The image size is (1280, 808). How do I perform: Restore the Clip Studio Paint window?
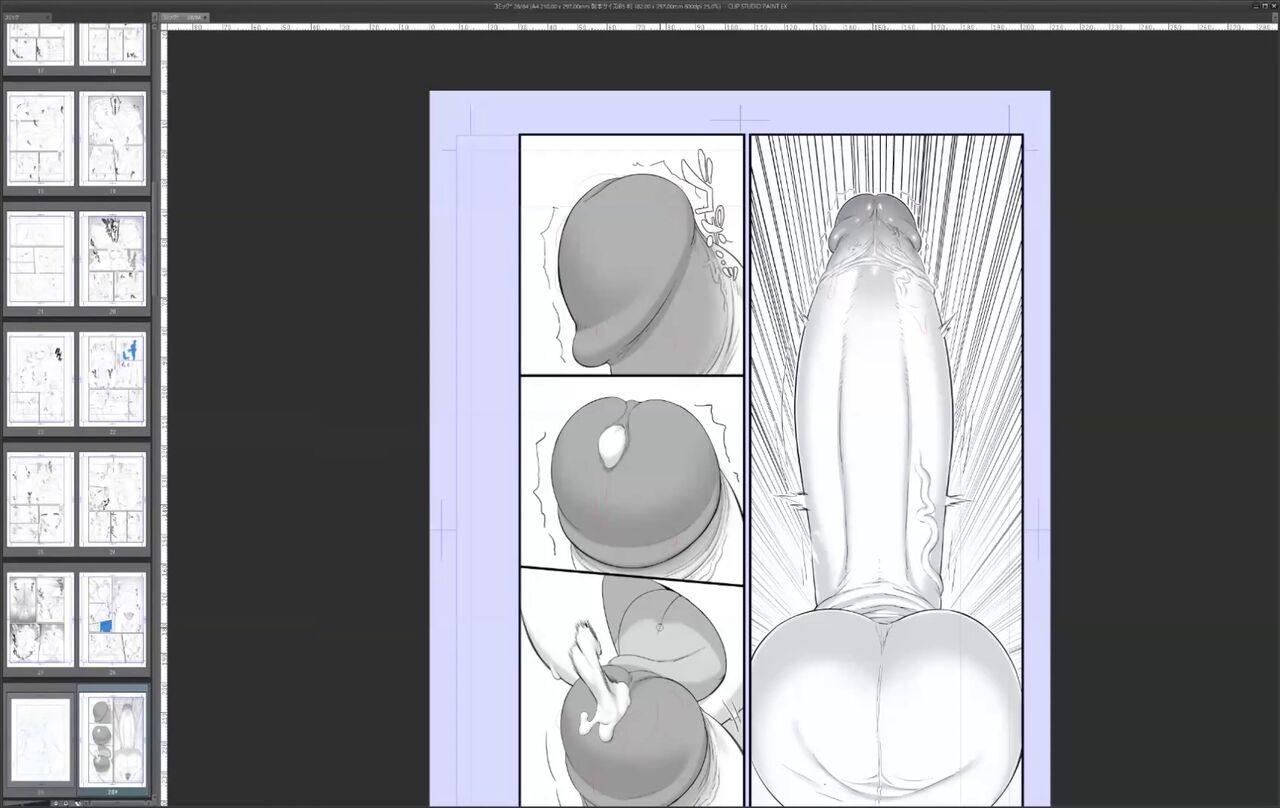tap(1264, 6)
